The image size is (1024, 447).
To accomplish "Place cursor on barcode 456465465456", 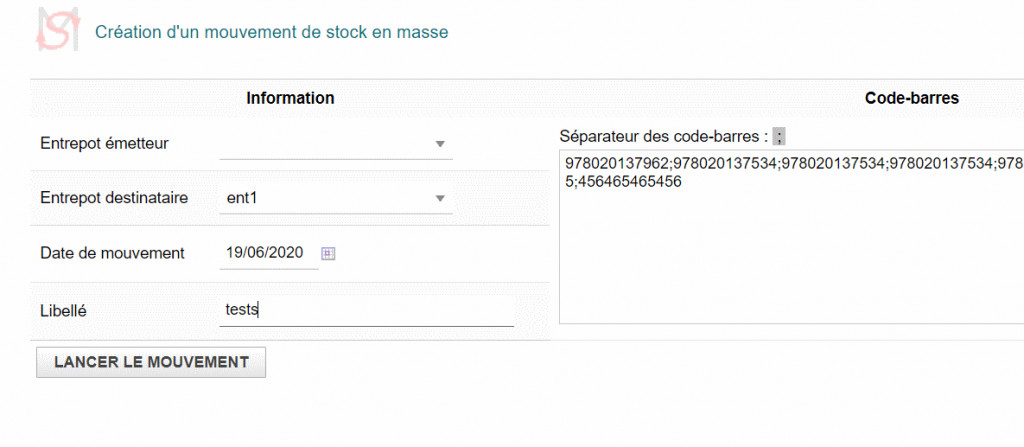I will [x=630, y=182].
